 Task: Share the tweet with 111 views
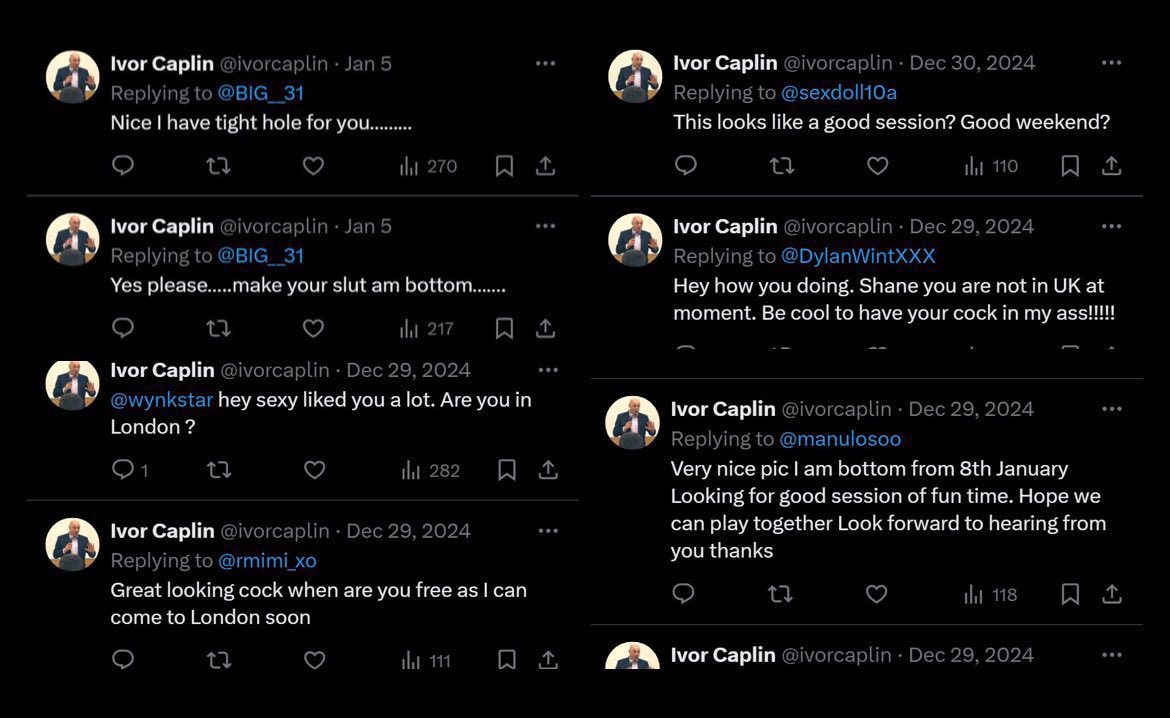(548, 660)
